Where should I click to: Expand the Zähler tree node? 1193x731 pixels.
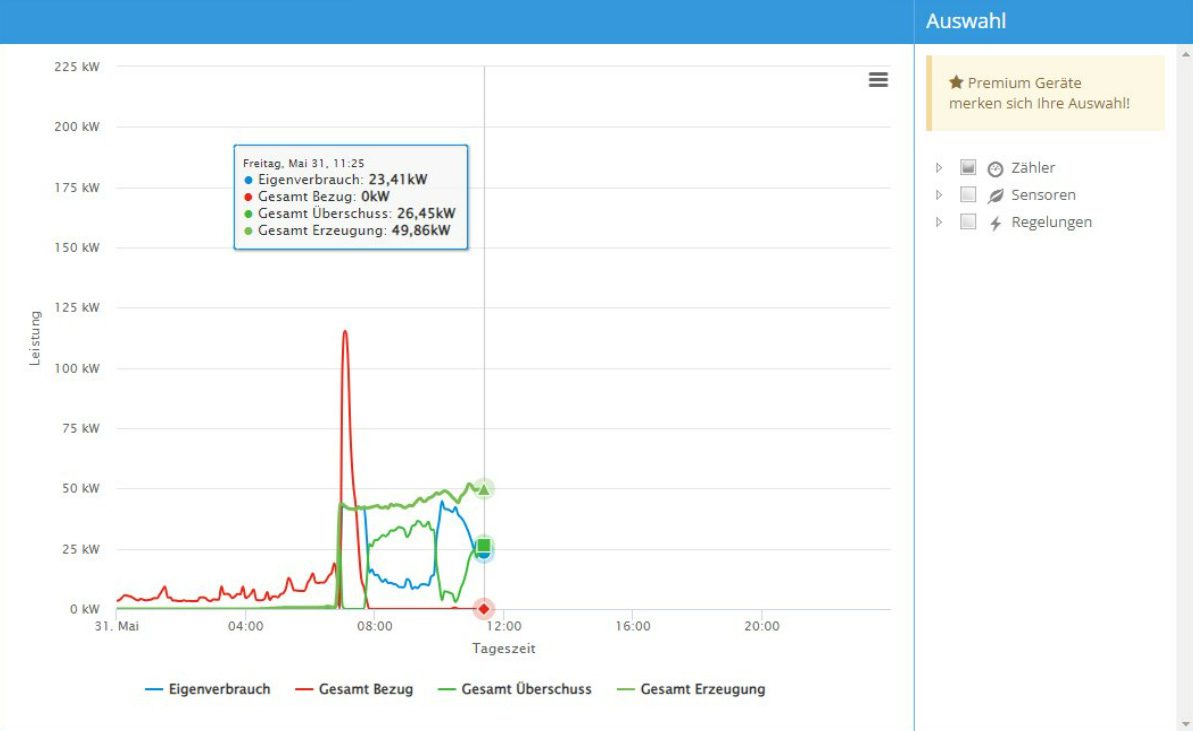(x=939, y=168)
